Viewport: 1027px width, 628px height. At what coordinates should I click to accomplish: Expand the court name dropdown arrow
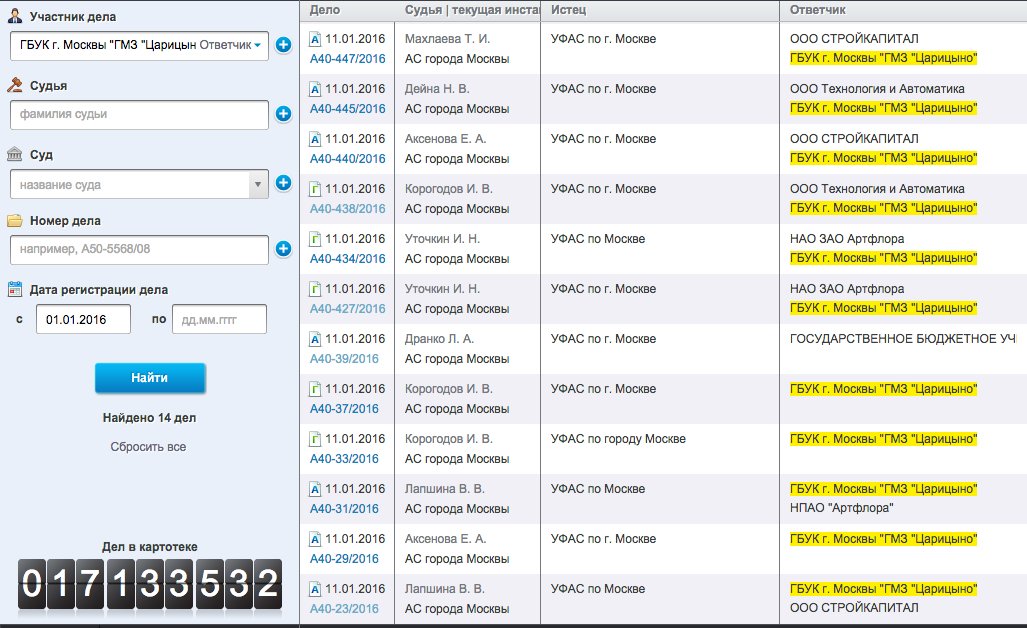(258, 185)
